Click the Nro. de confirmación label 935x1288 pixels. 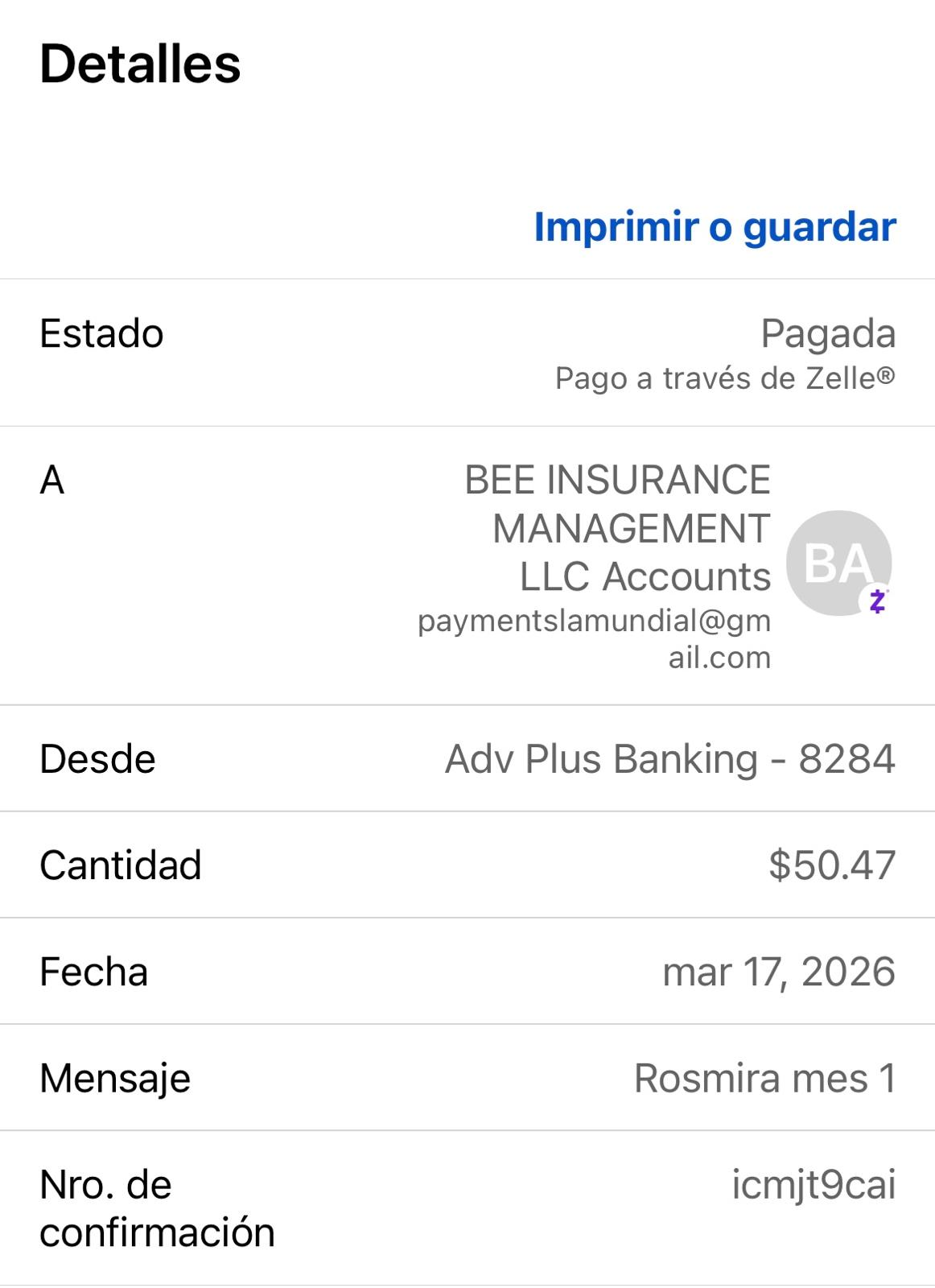pos(157,1208)
